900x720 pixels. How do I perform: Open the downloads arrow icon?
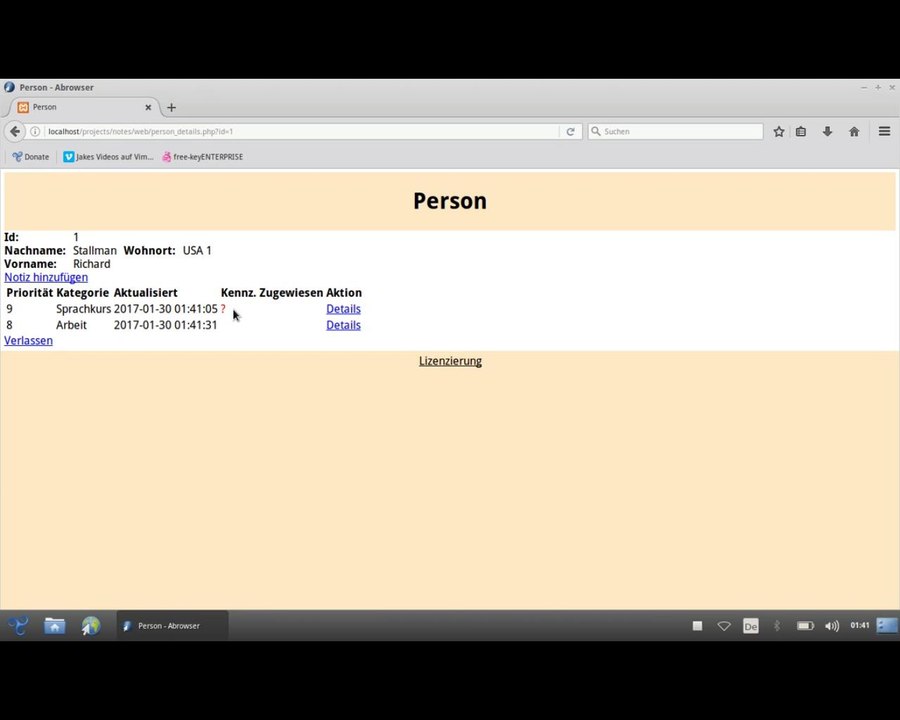tap(827, 131)
